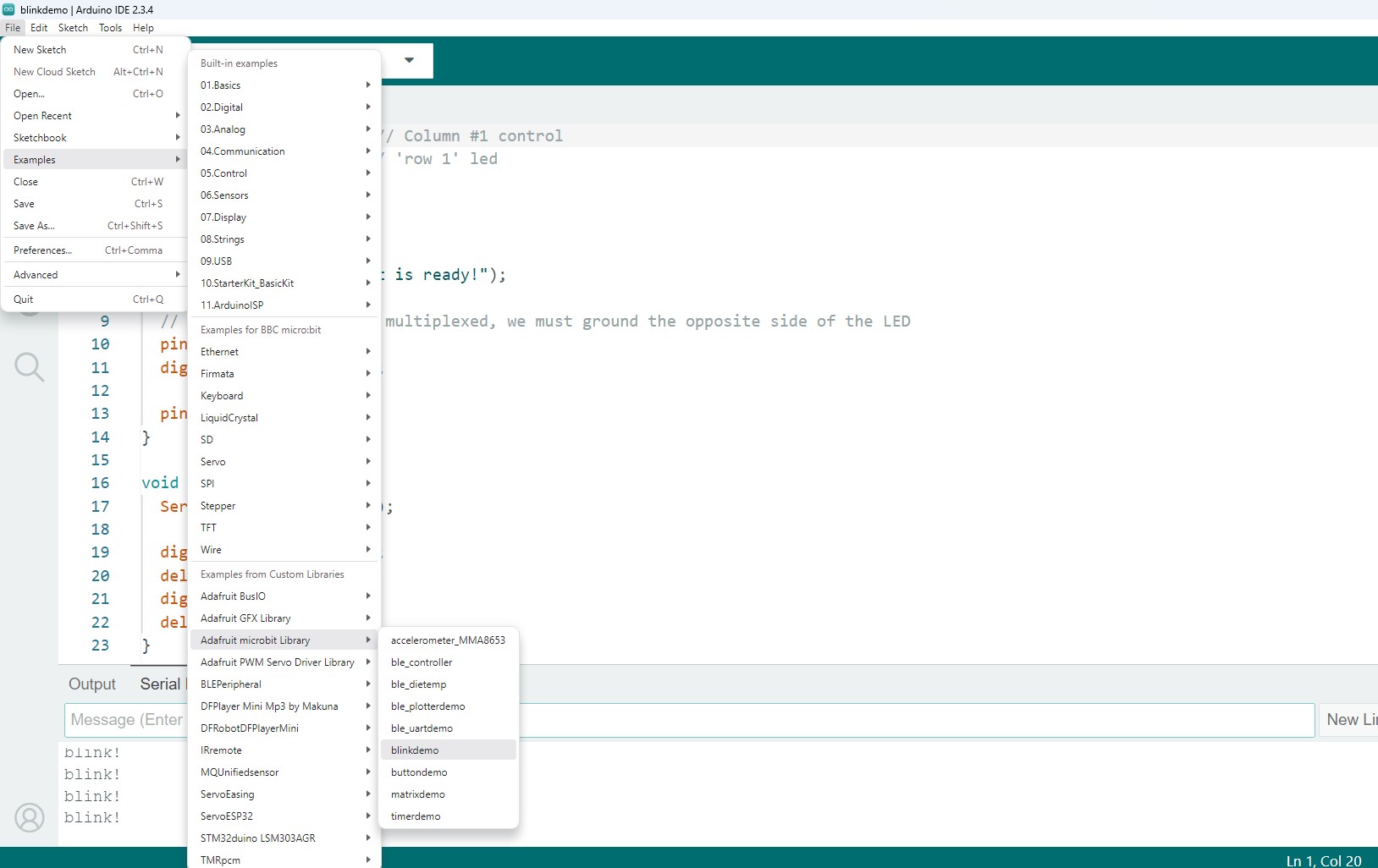The height and width of the screenshot is (868, 1378).
Task: Expand the 07.Display examples submenu
Action: point(284,217)
